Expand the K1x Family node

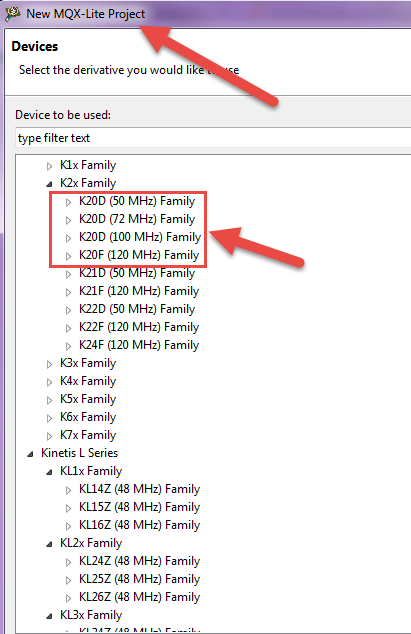click(49, 166)
